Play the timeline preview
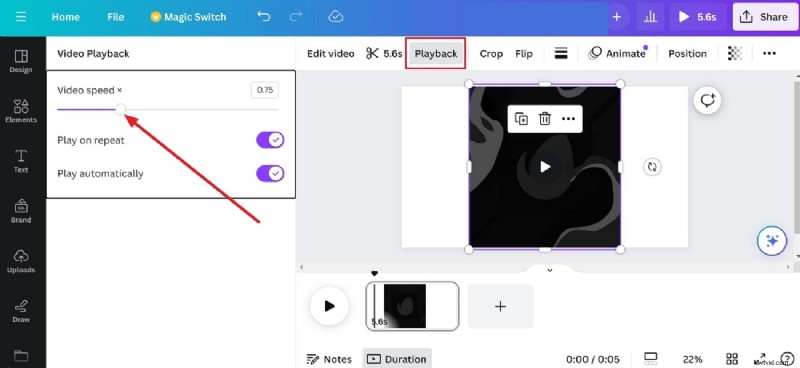Screen dimensions: 800x368 click(x=330, y=306)
